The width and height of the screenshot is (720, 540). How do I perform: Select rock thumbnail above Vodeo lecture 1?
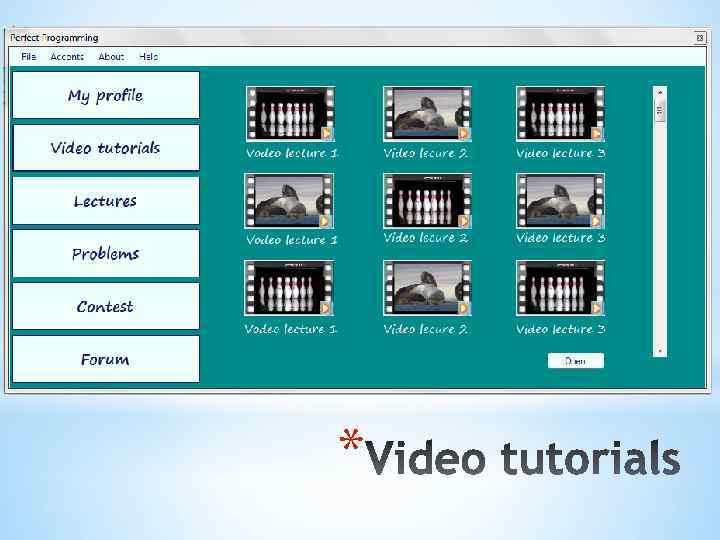click(x=289, y=201)
